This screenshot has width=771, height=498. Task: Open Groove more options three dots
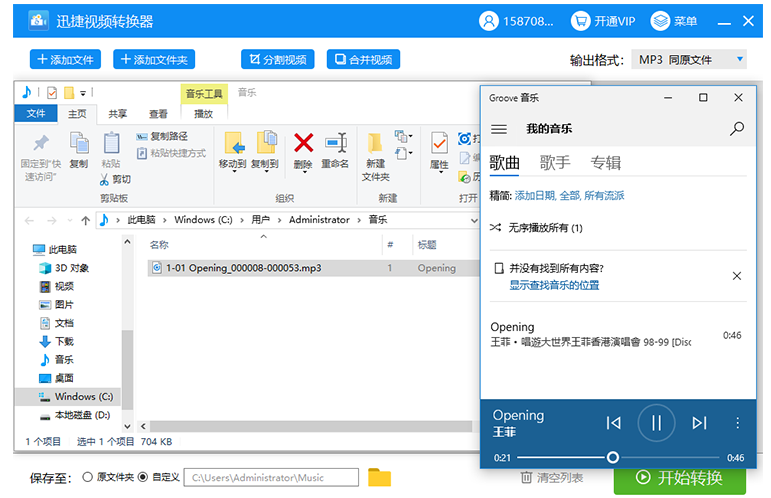[x=737, y=423]
